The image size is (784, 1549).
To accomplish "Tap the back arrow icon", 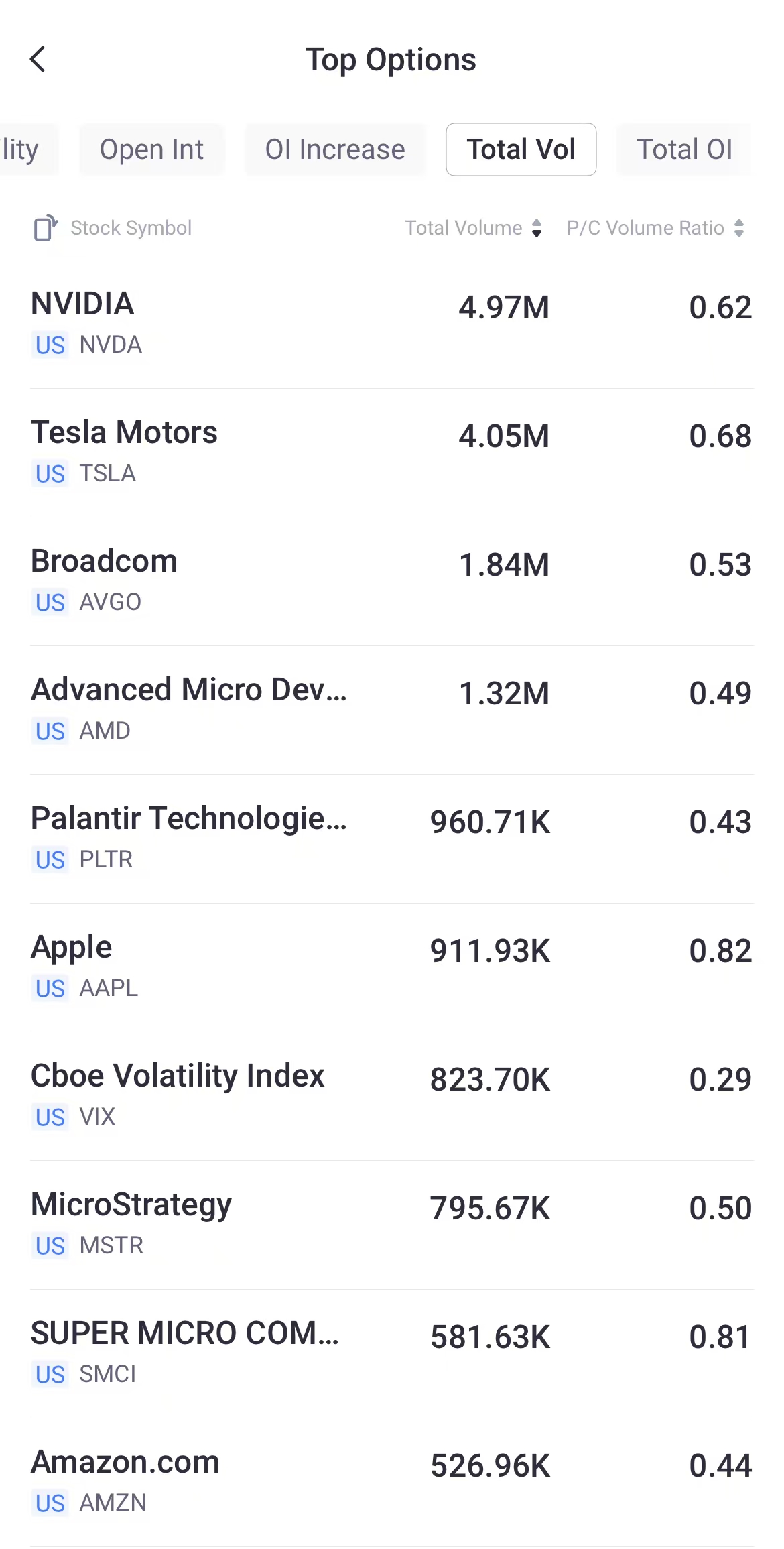I will (38, 59).
